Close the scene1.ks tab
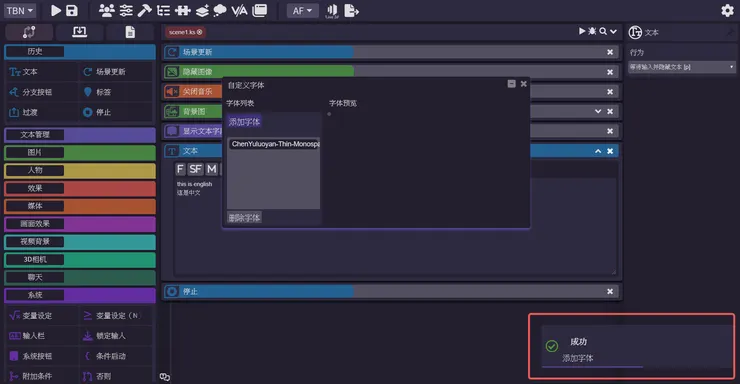 coord(200,32)
